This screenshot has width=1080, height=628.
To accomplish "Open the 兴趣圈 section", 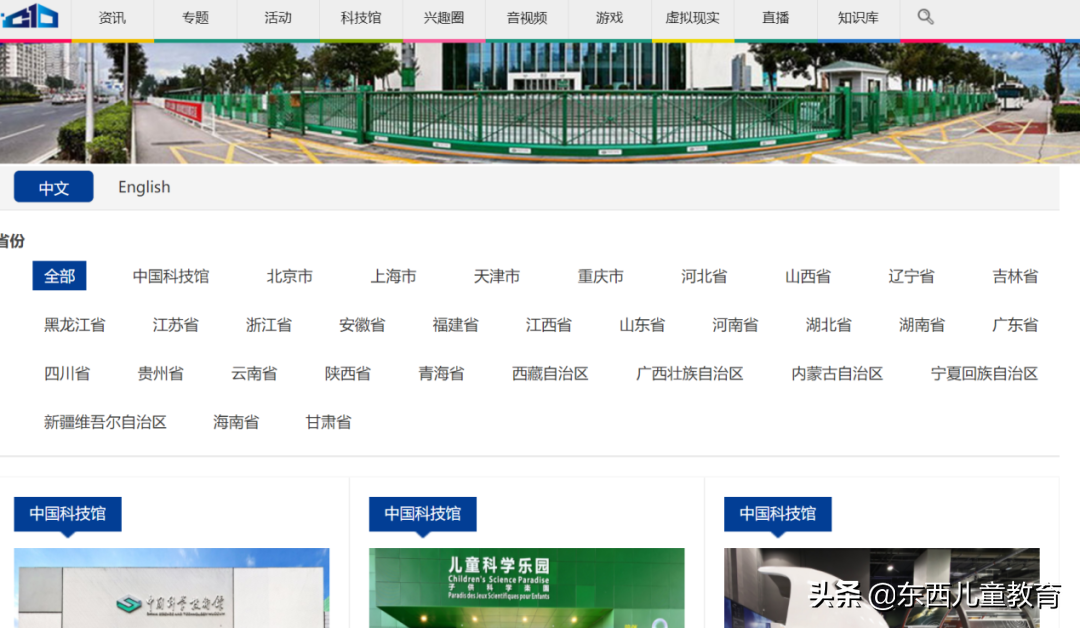I will pos(443,16).
